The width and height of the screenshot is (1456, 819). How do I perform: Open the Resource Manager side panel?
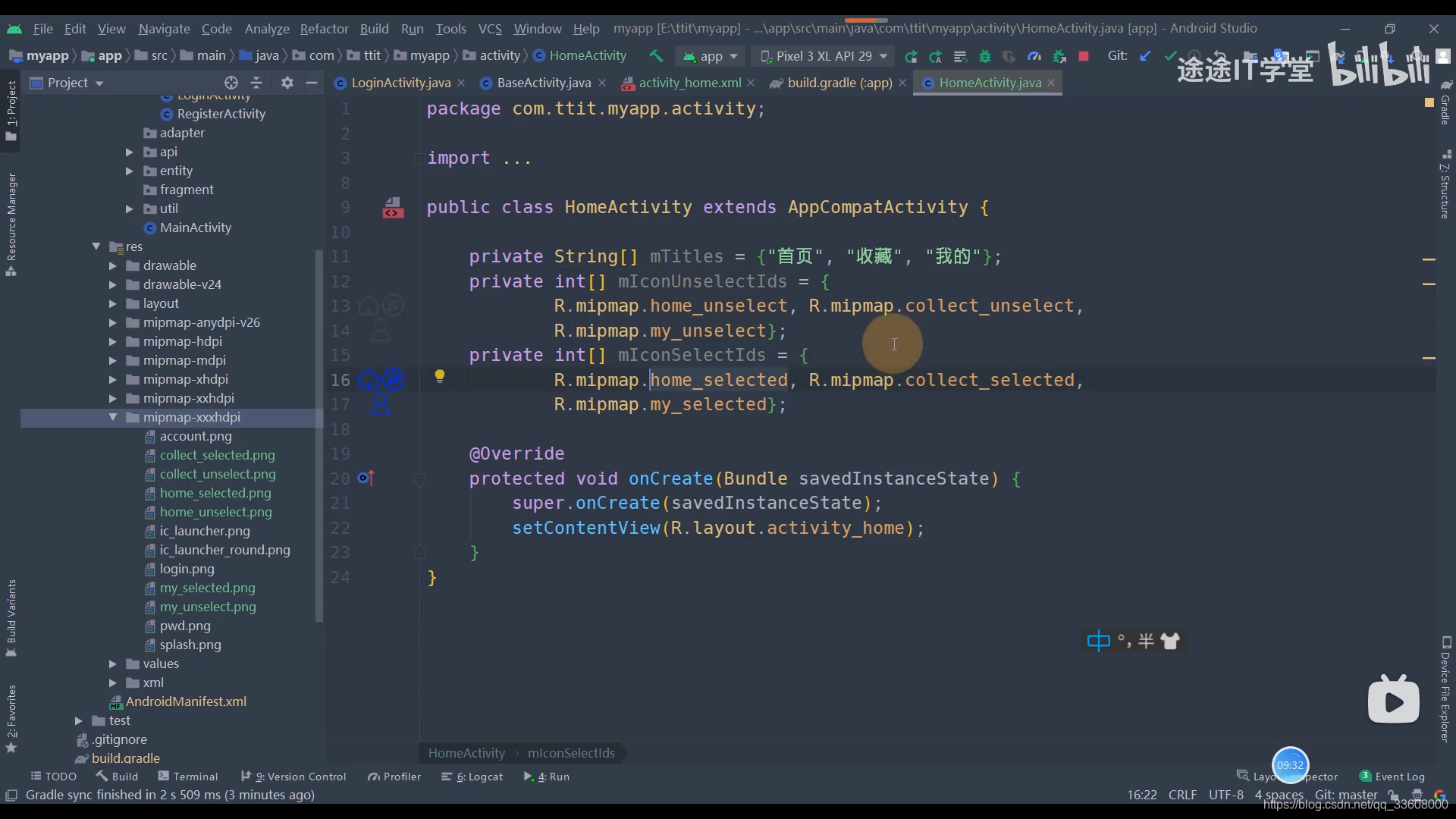(x=11, y=224)
